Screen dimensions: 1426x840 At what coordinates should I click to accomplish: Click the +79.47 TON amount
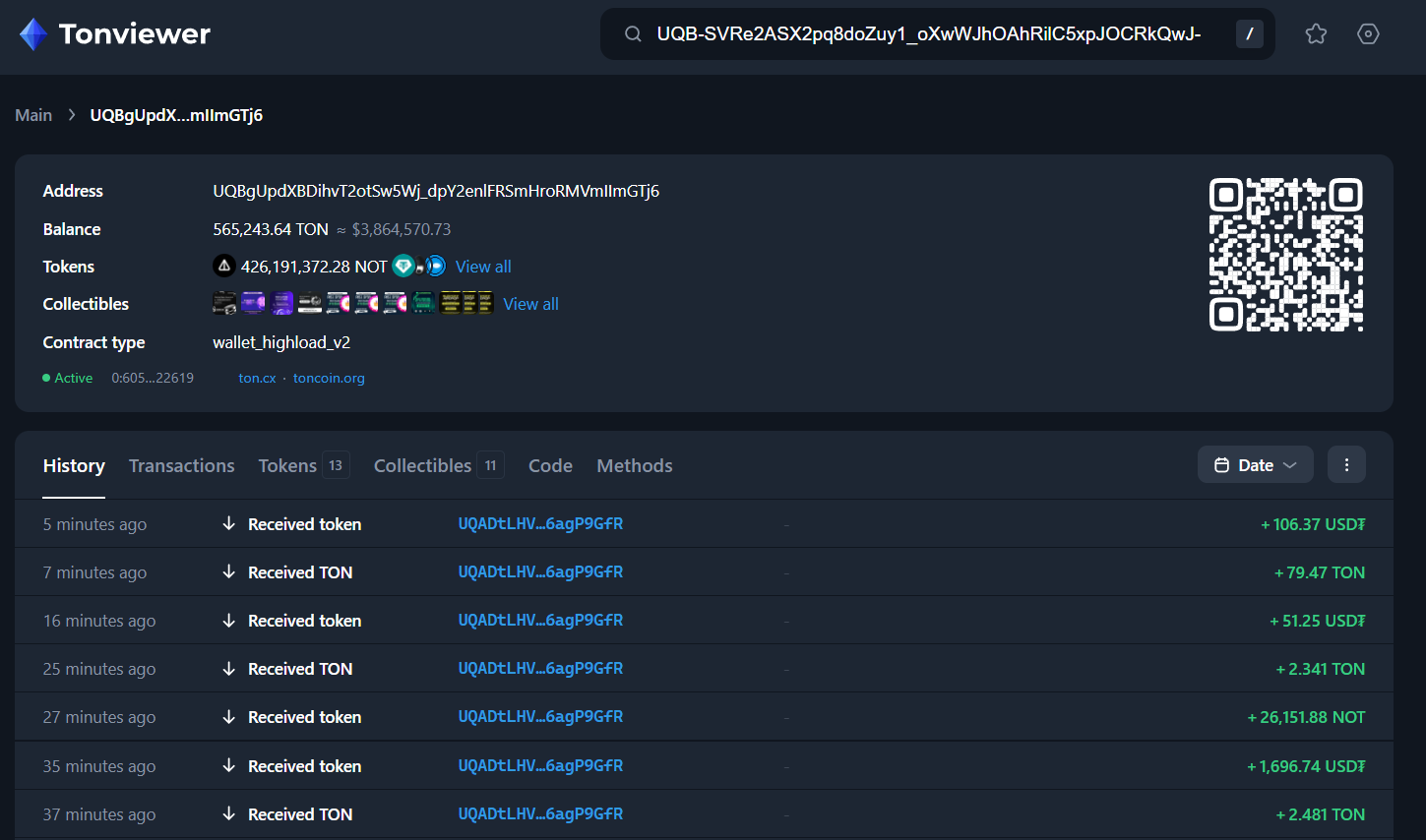pos(1320,572)
